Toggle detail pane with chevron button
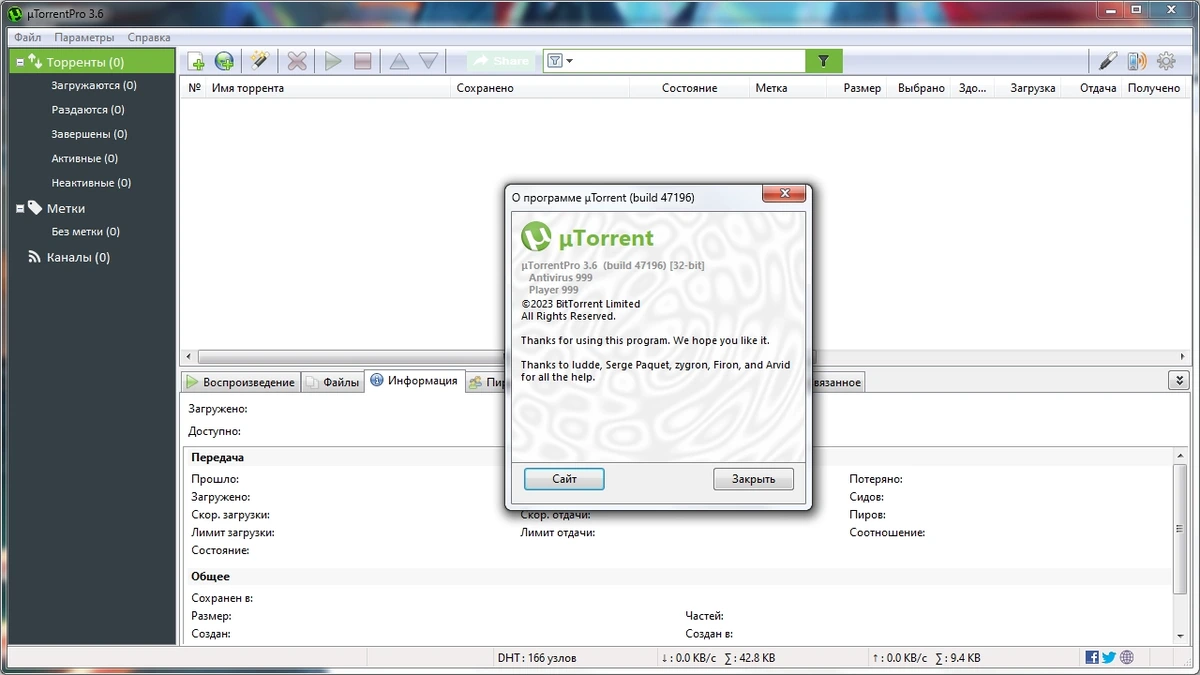1200x675 pixels. (1179, 381)
